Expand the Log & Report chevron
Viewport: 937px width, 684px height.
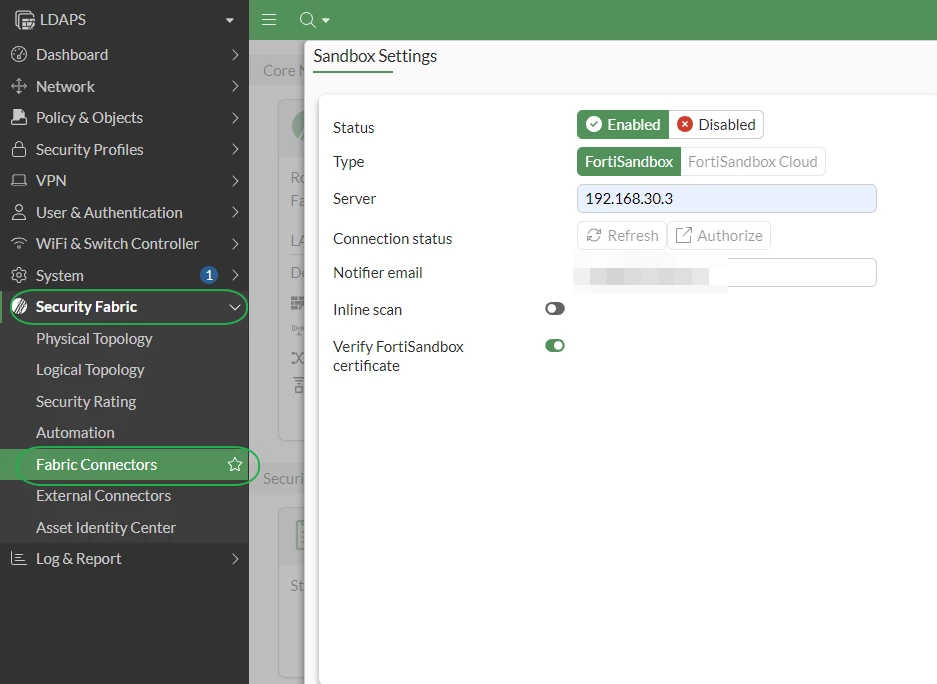[x=235, y=559]
